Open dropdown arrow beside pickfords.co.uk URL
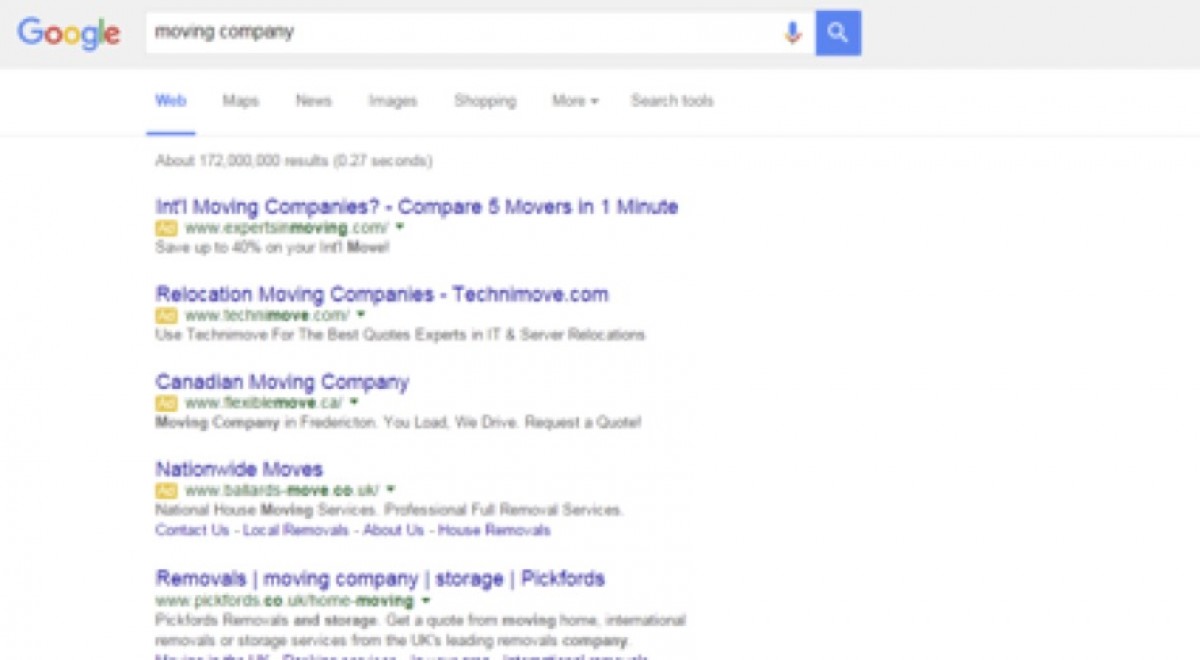Screen dimensions: 1200x660 tap(425, 601)
